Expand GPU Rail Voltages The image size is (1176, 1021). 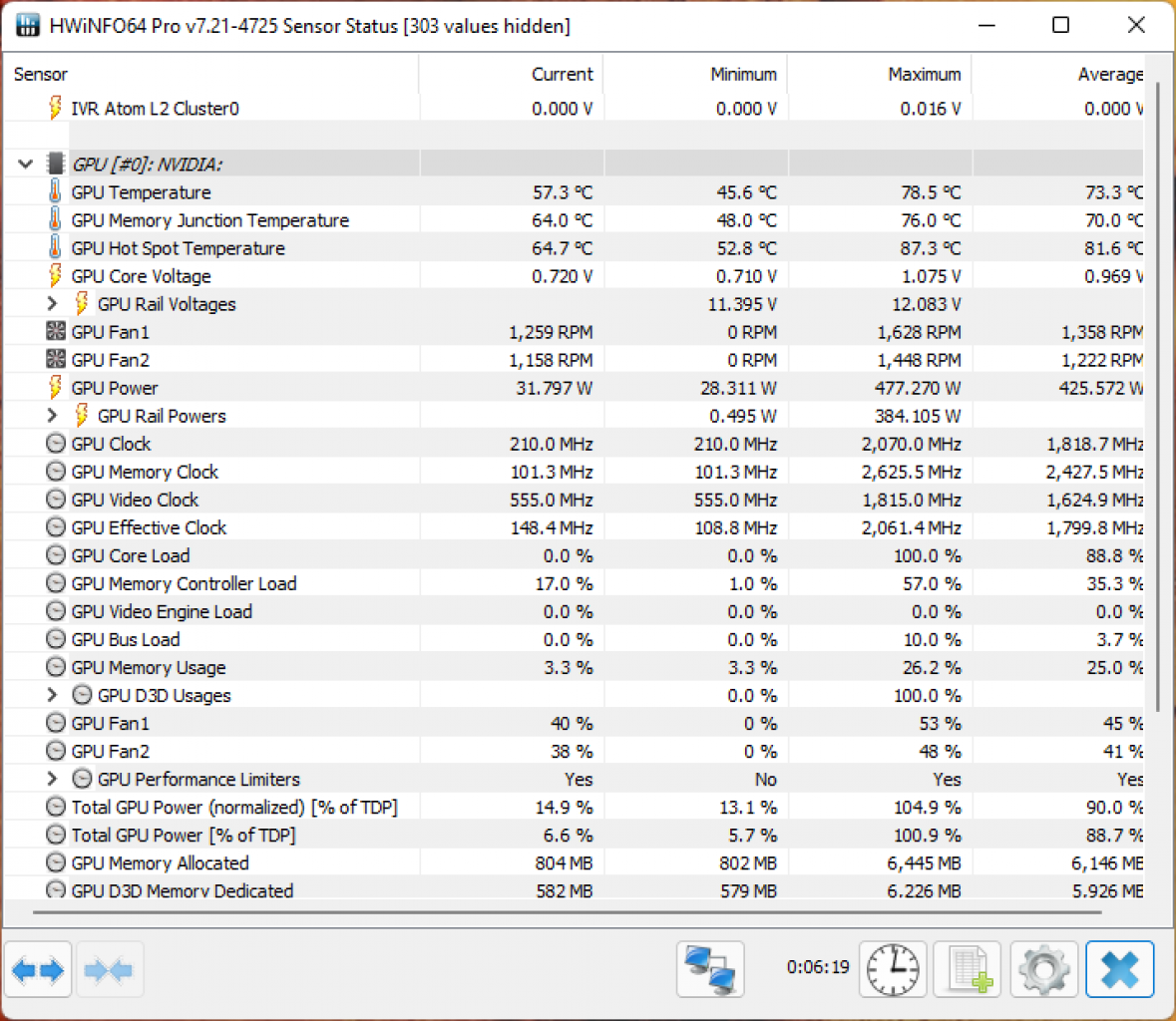tap(52, 303)
